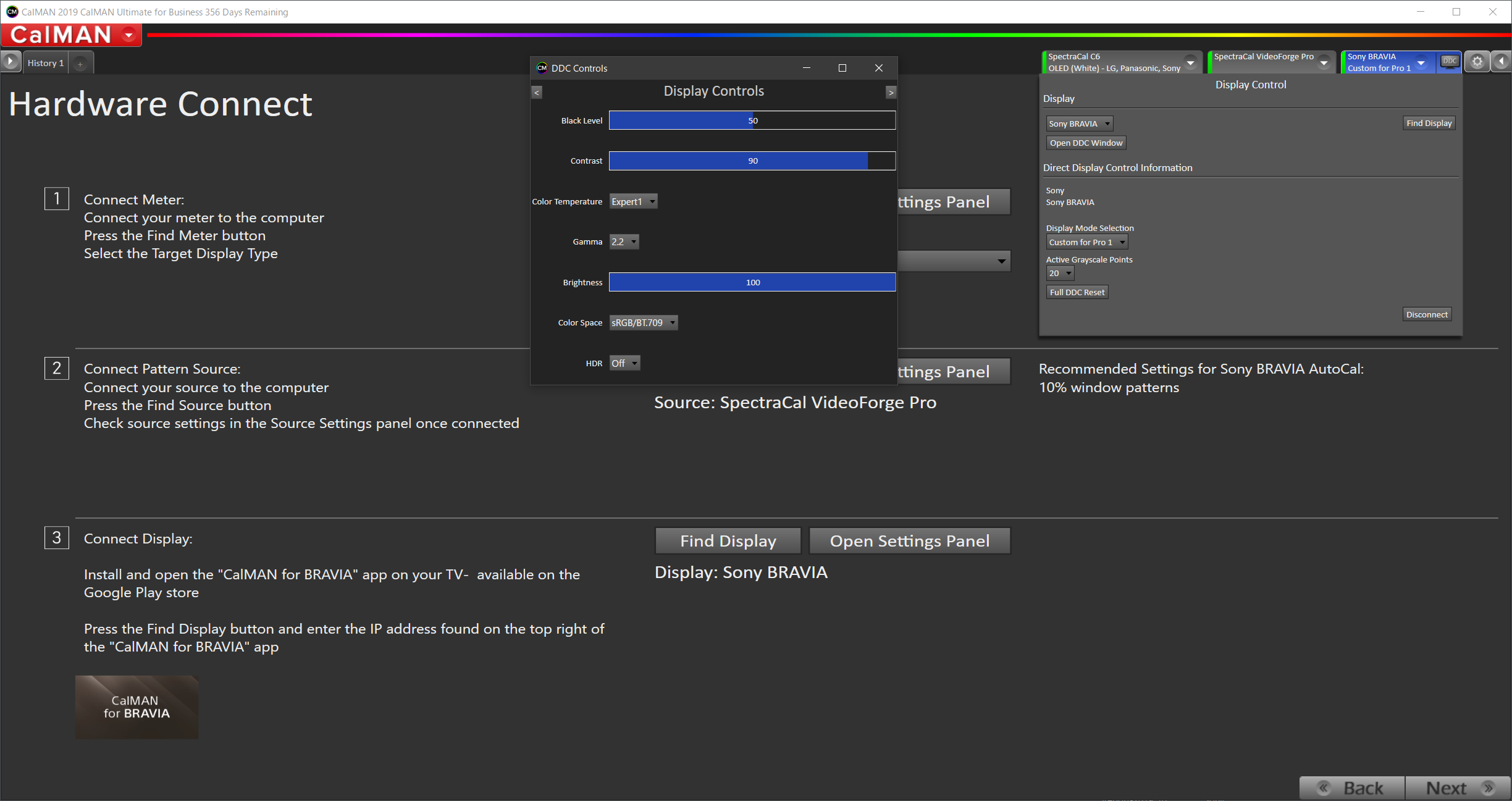Viewport: 1512px width, 801px height.
Task: Minimize the CalMAN main window
Action: coord(1420,12)
